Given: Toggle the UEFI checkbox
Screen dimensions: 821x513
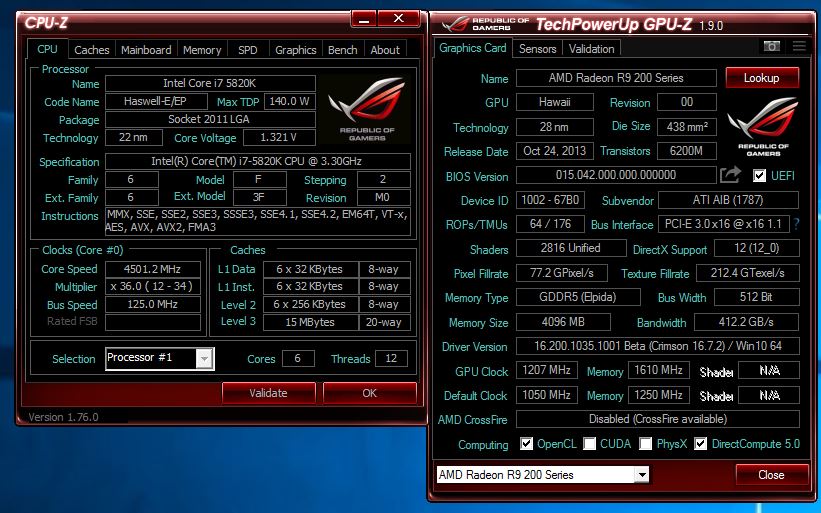Looking at the screenshot, I should tap(759, 175).
